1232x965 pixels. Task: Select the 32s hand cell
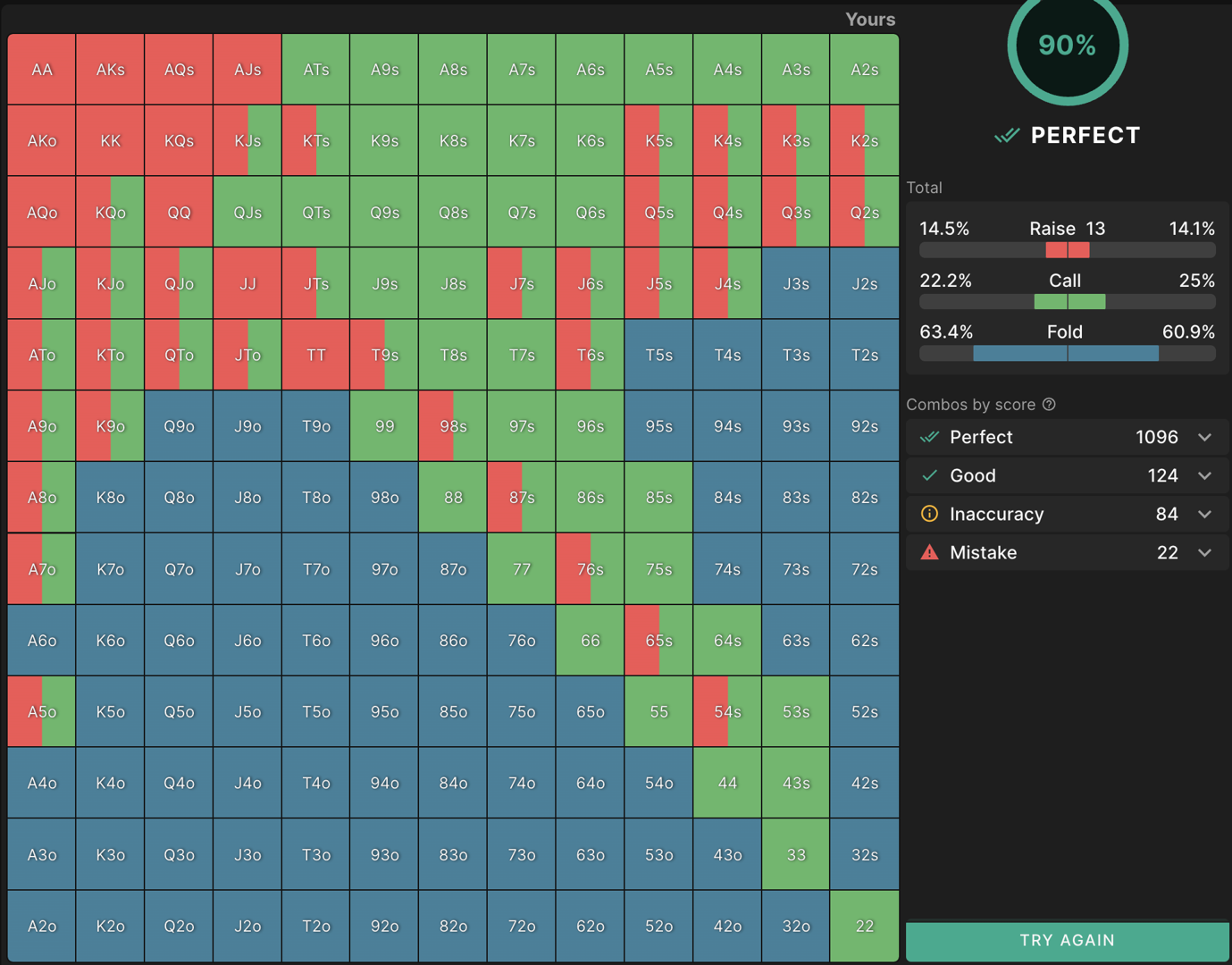865,855
